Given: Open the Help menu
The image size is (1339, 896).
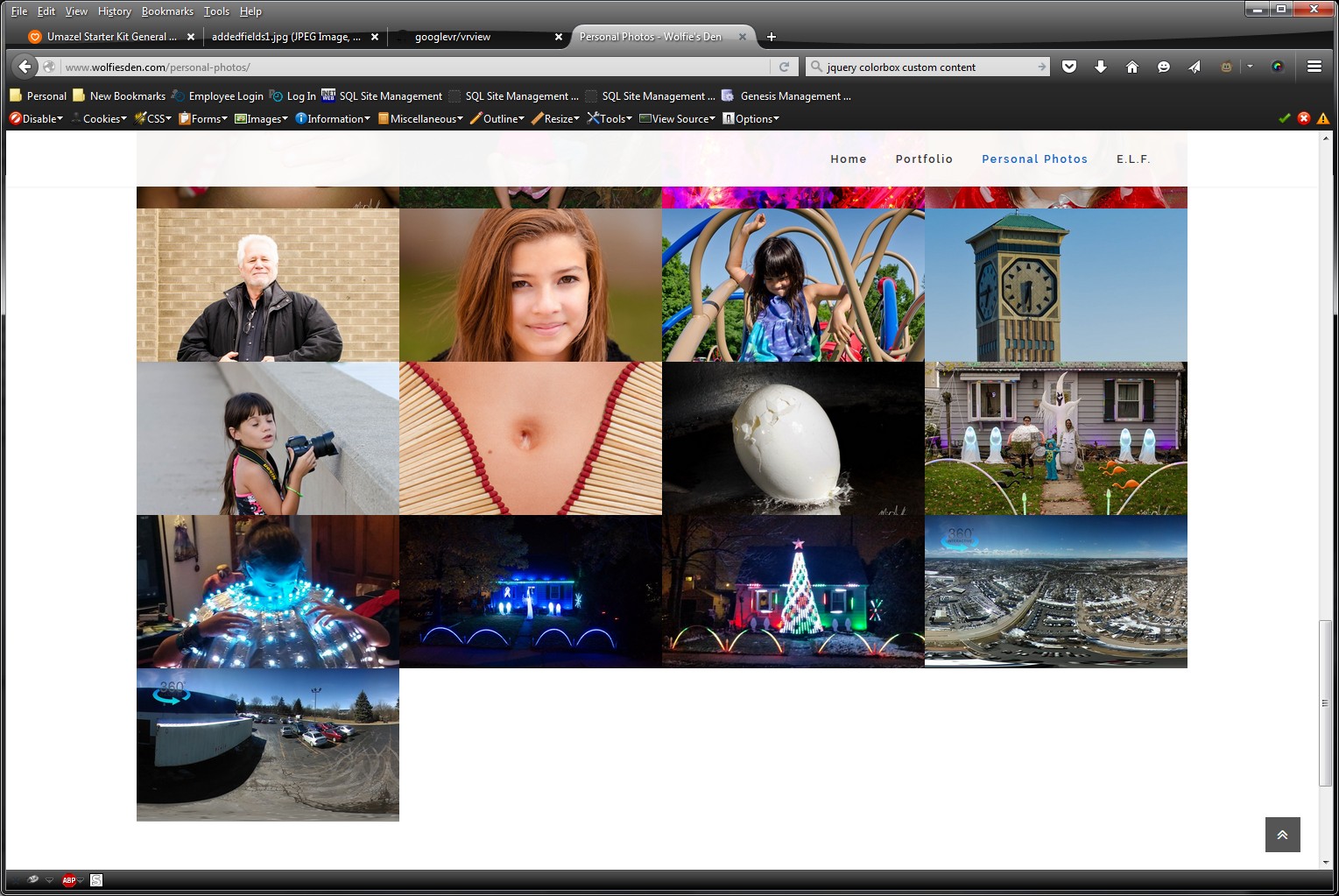Looking at the screenshot, I should pyautogui.click(x=250, y=11).
